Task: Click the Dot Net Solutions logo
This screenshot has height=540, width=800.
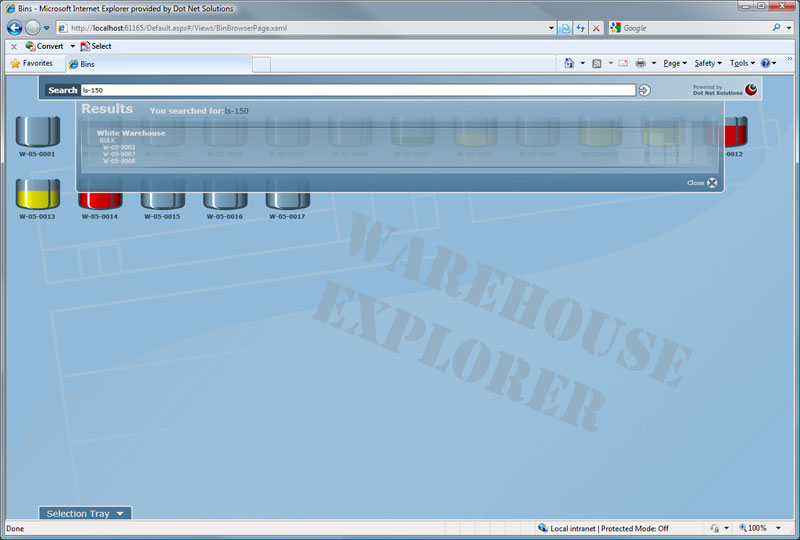Action: pos(751,90)
